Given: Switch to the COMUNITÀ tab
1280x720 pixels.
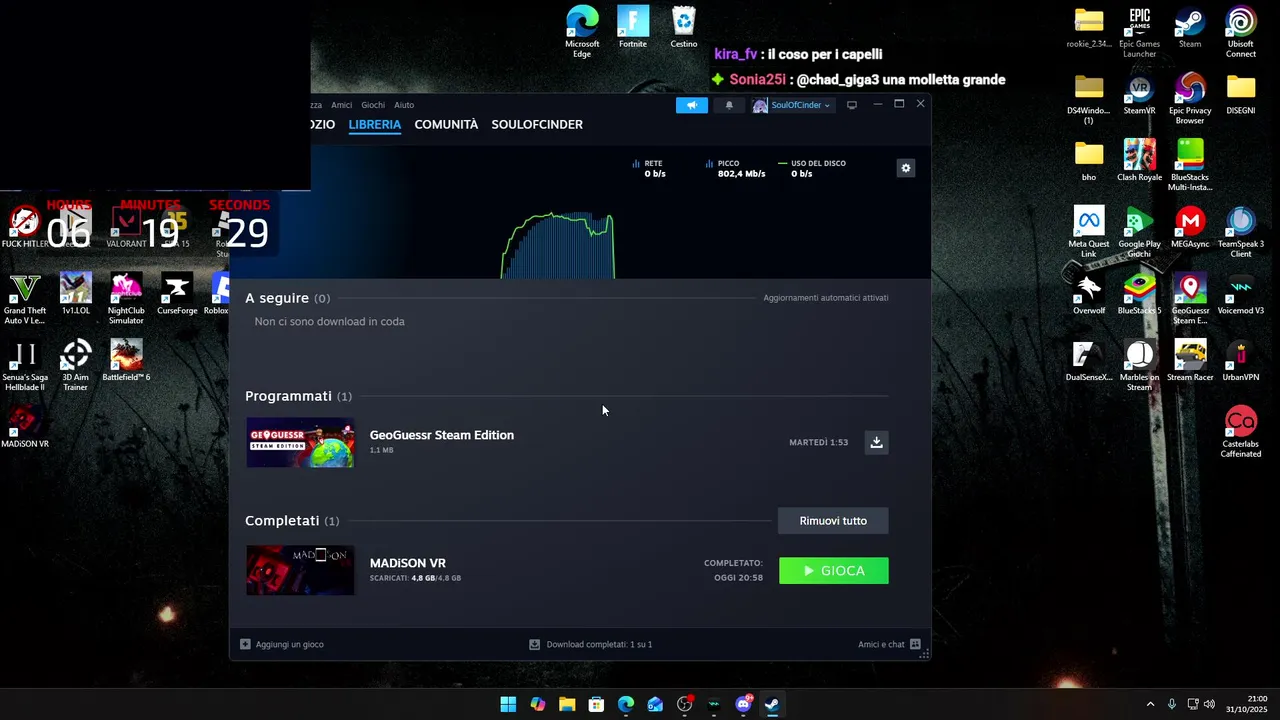Looking at the screenshot, I should [446, 125].
